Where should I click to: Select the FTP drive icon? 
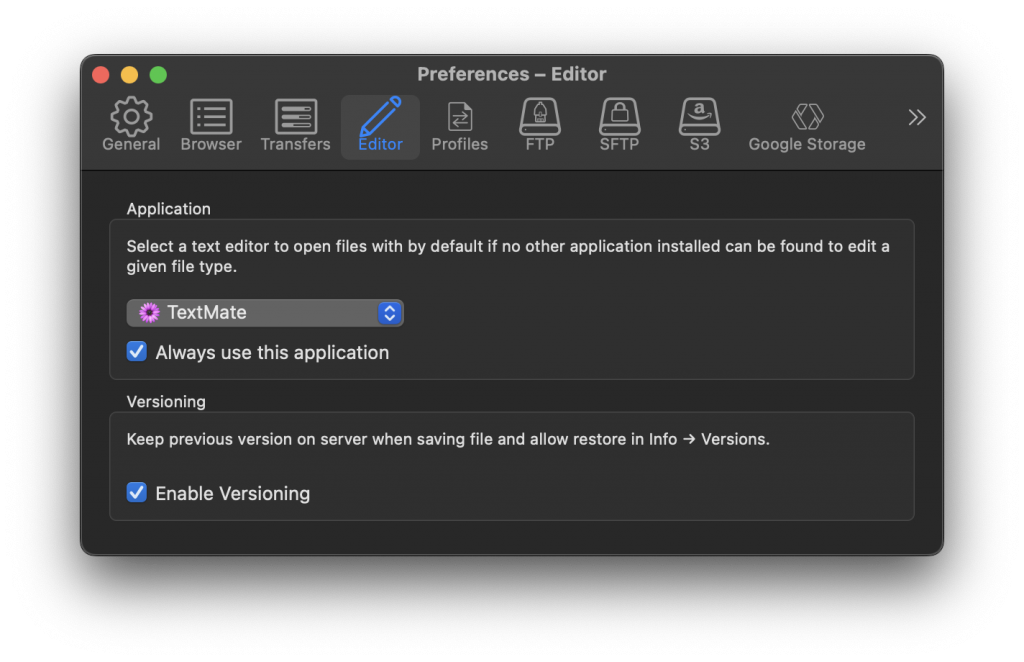point(540,116)
